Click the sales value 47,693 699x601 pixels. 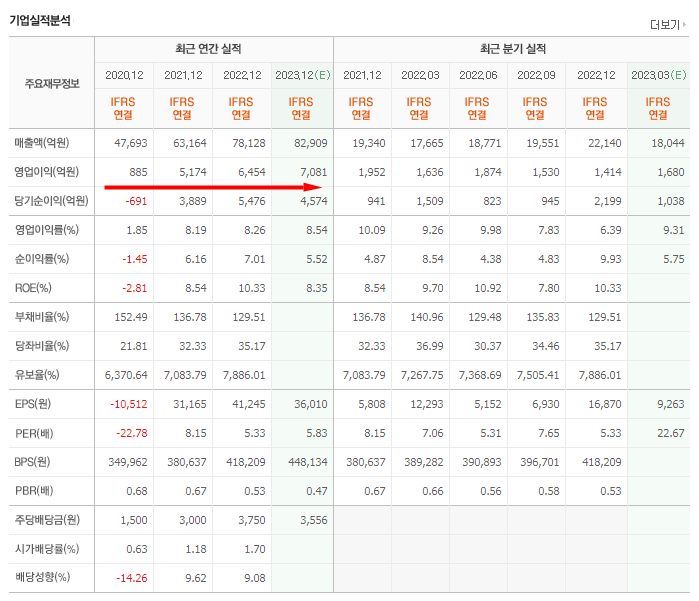point(131,143)
